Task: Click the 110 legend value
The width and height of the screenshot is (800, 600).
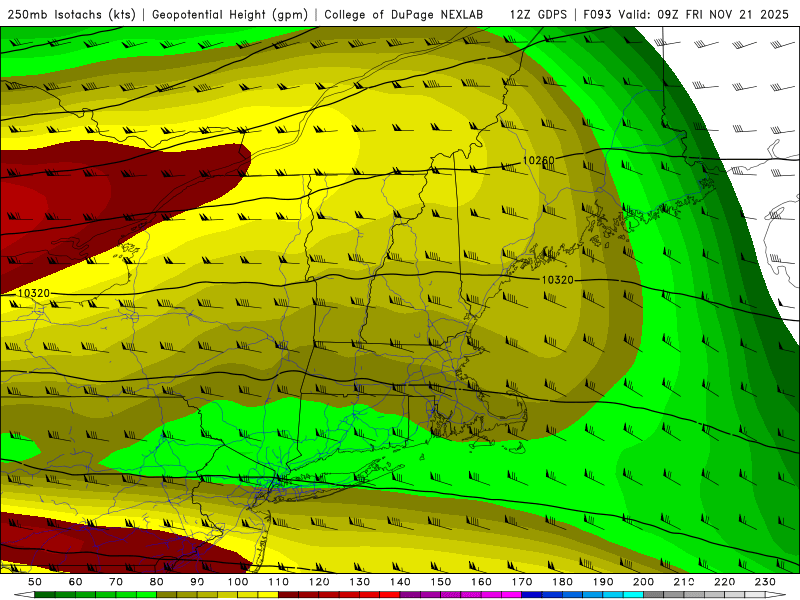Action: [x=279, y=582]
